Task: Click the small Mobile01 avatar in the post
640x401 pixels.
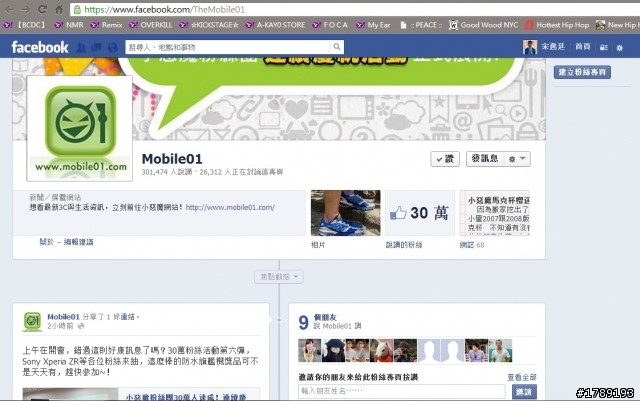Action: click(32, 321)
